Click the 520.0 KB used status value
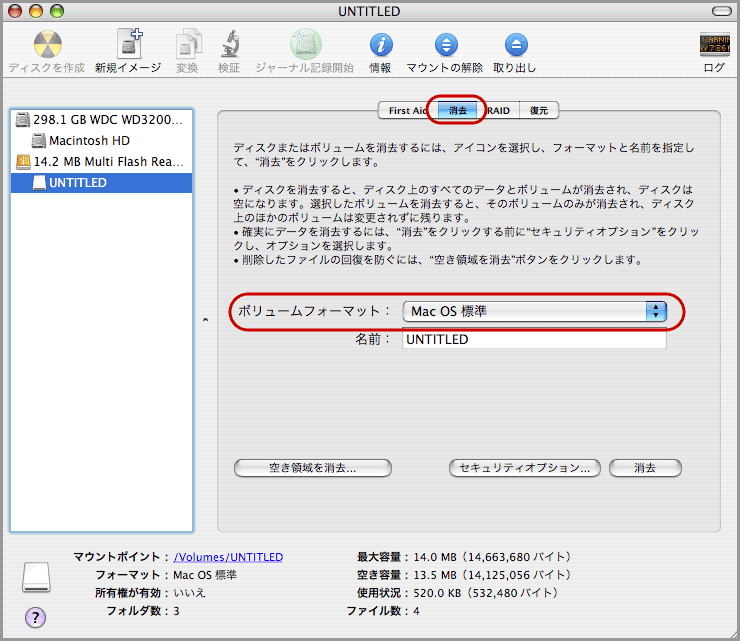 click(486, 593)
